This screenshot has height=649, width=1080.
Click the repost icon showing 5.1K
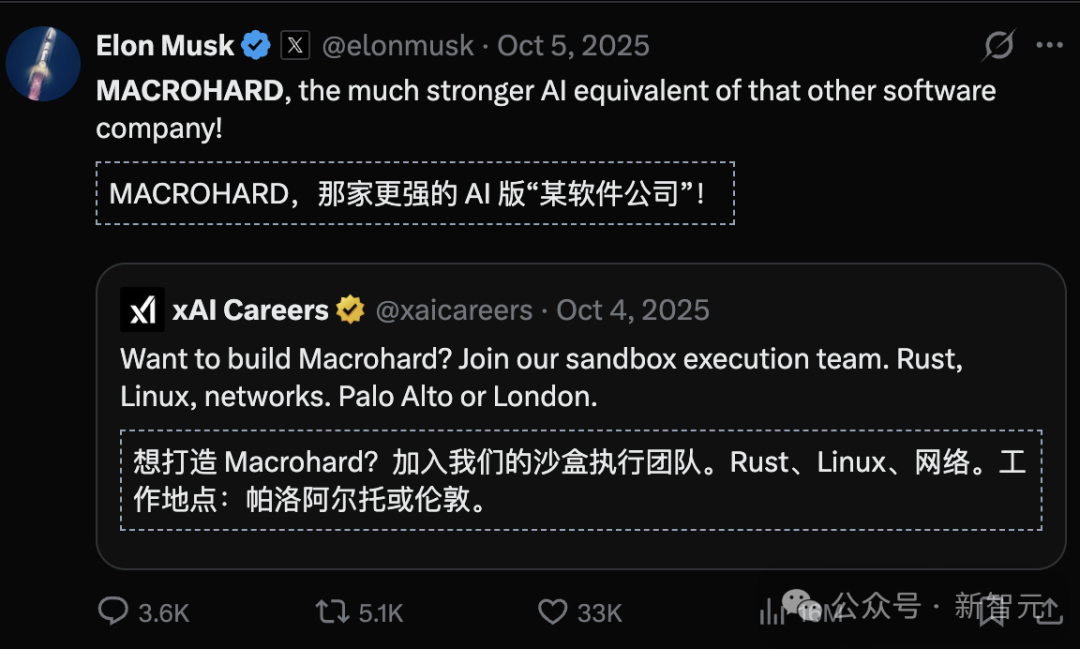click(330, 612)
